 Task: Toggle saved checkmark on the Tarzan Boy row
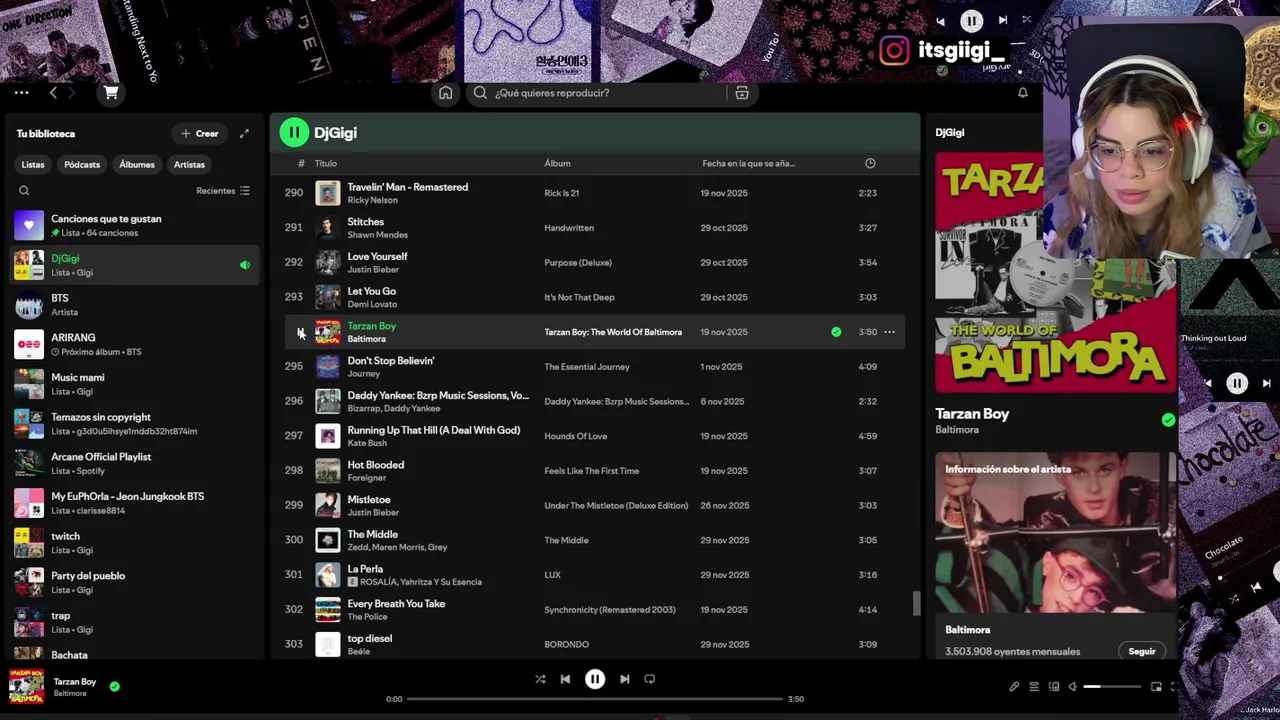pyautogui.click(x=836, y=332)
